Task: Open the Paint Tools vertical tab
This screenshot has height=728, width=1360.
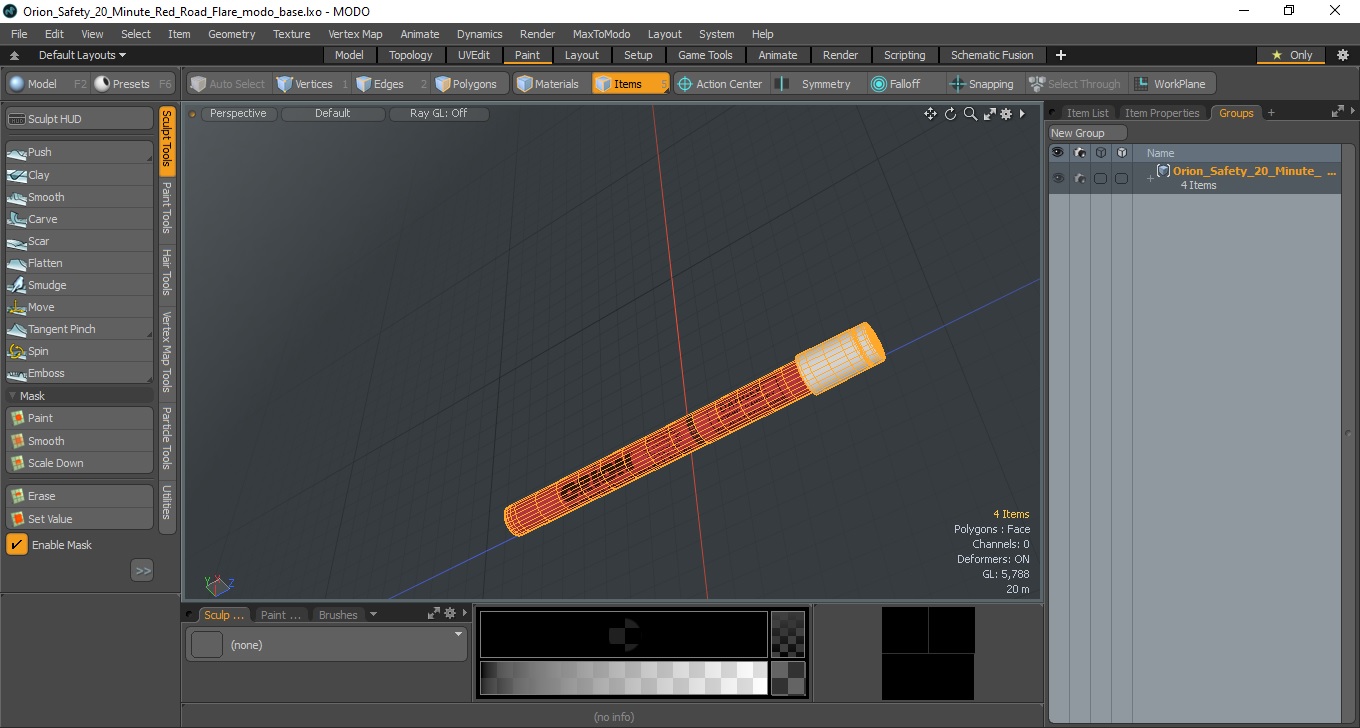Action: tap(167, 208)
